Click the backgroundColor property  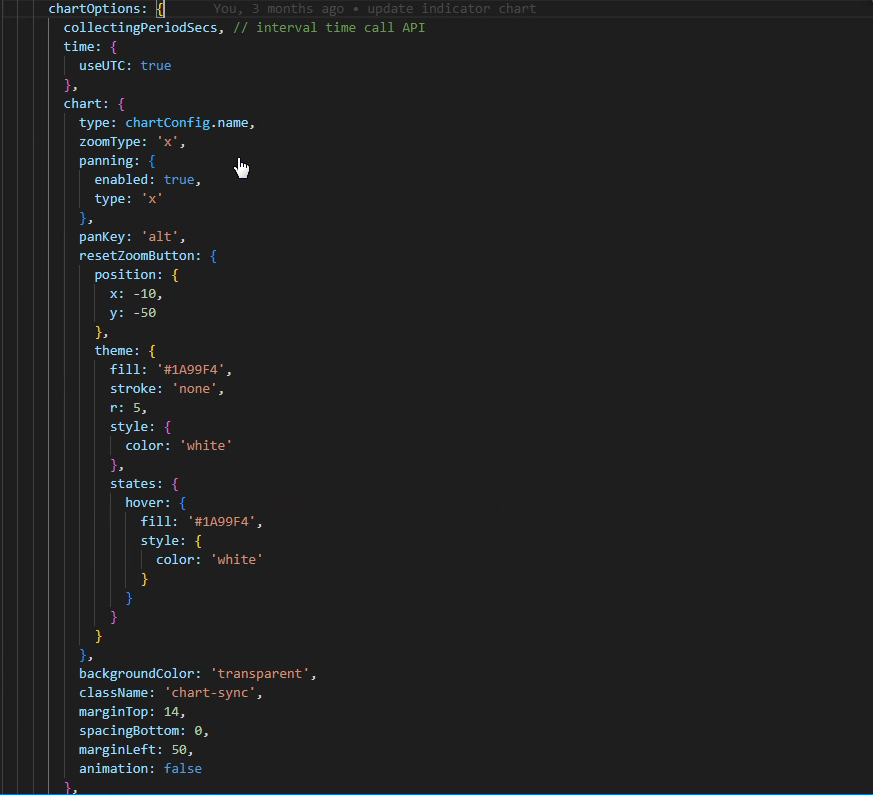136,674
